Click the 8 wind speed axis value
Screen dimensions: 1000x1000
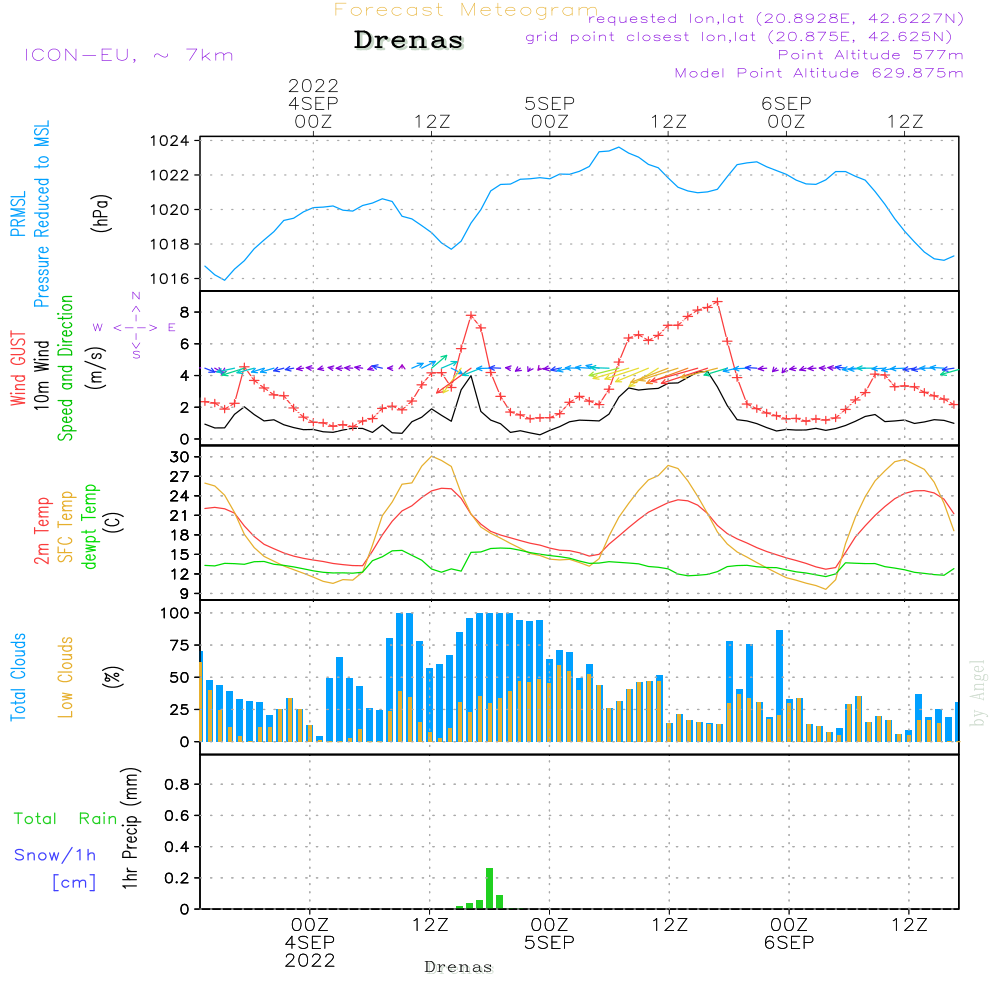pos(185,312)
